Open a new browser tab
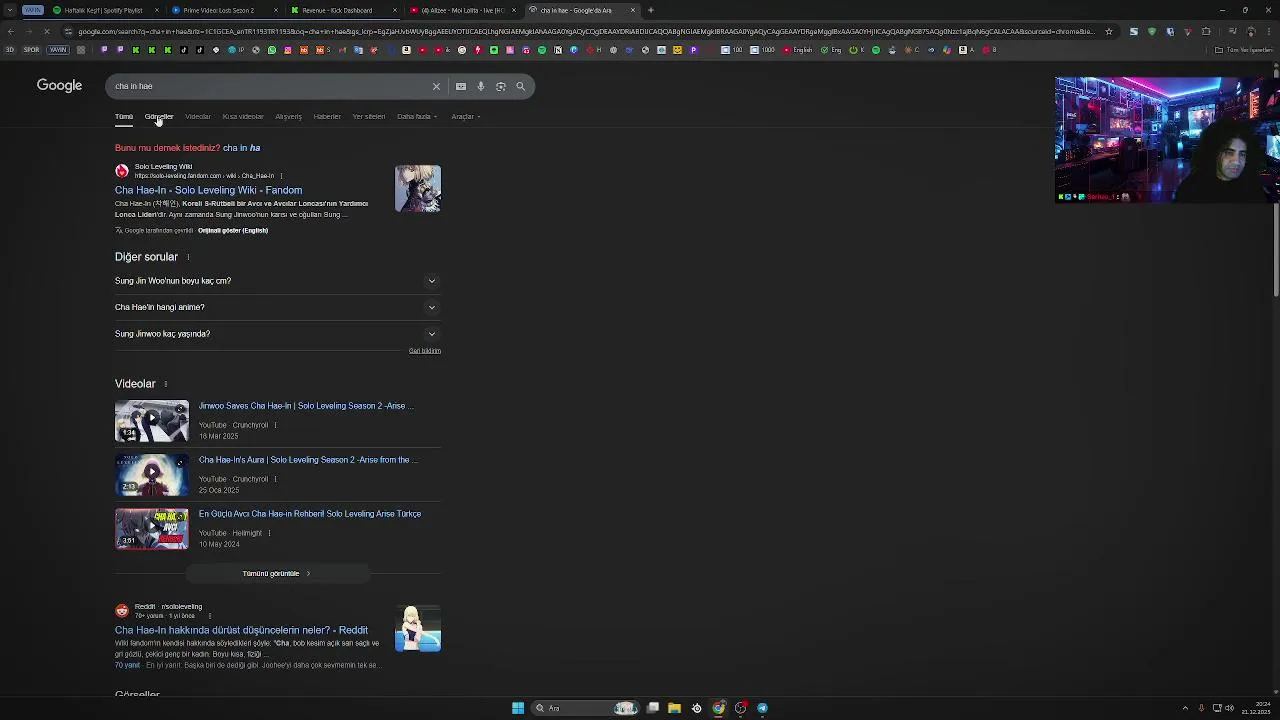The height and width of the screenshot is (720, 1280). pos(651,10)
